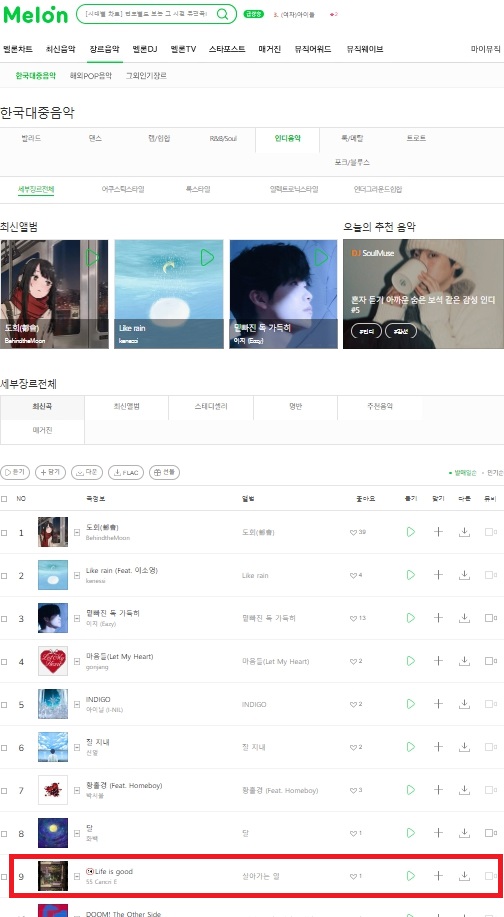Click the search magnifier icon
Viewport: 504px width, 917px height.
pos(222,14)
